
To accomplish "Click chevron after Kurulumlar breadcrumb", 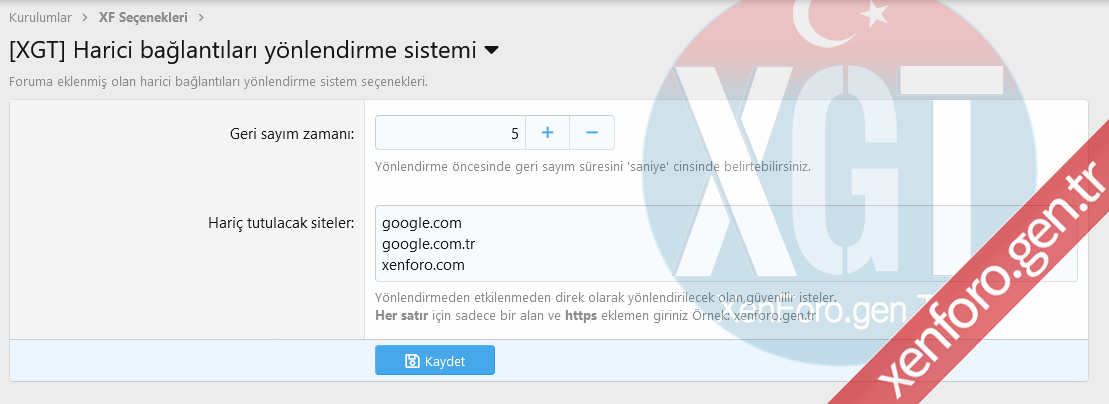I will point(86,17).
